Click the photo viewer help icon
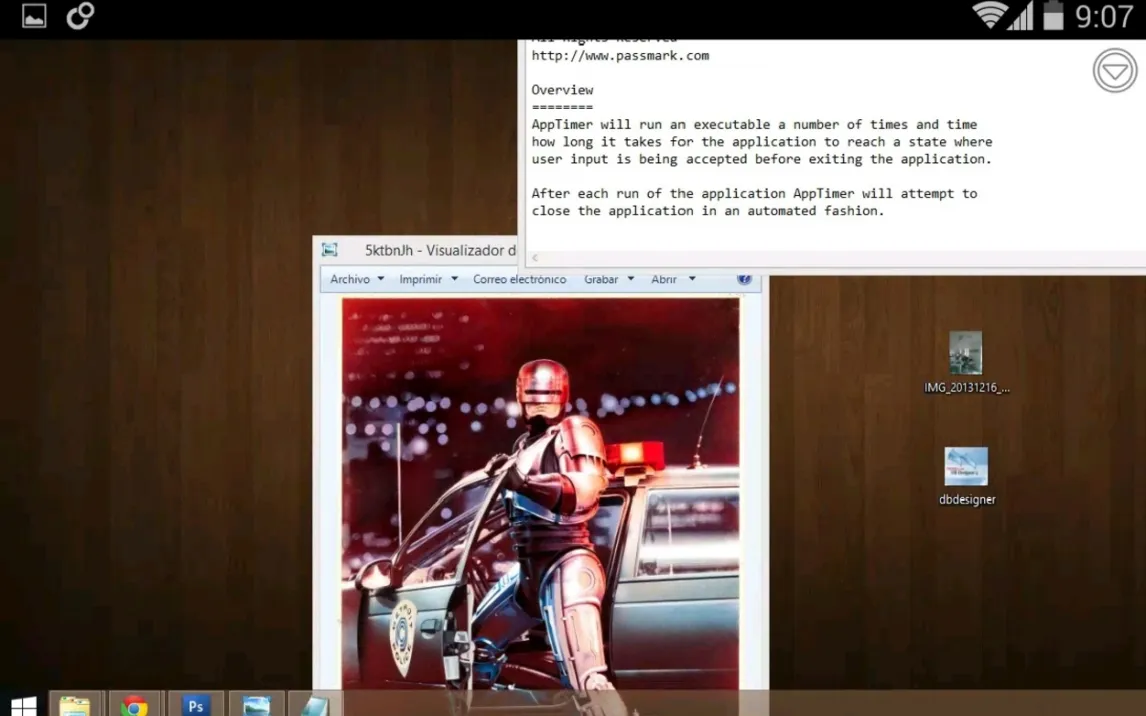Viewport: 1146px width, 716px height. [x=744, y=278]
